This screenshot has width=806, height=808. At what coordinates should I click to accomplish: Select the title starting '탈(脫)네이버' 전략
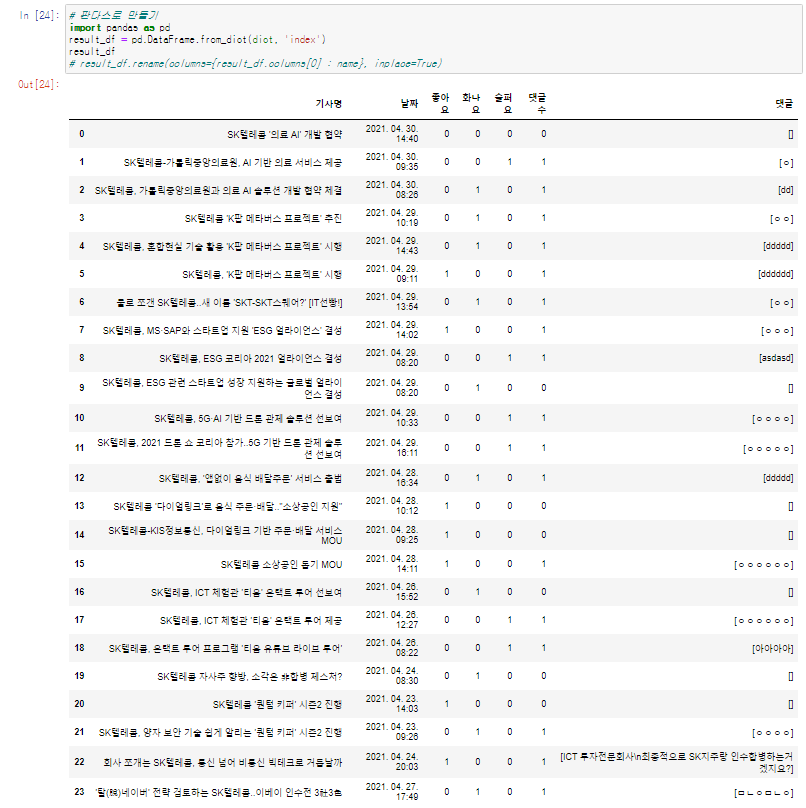coord(219,792)
